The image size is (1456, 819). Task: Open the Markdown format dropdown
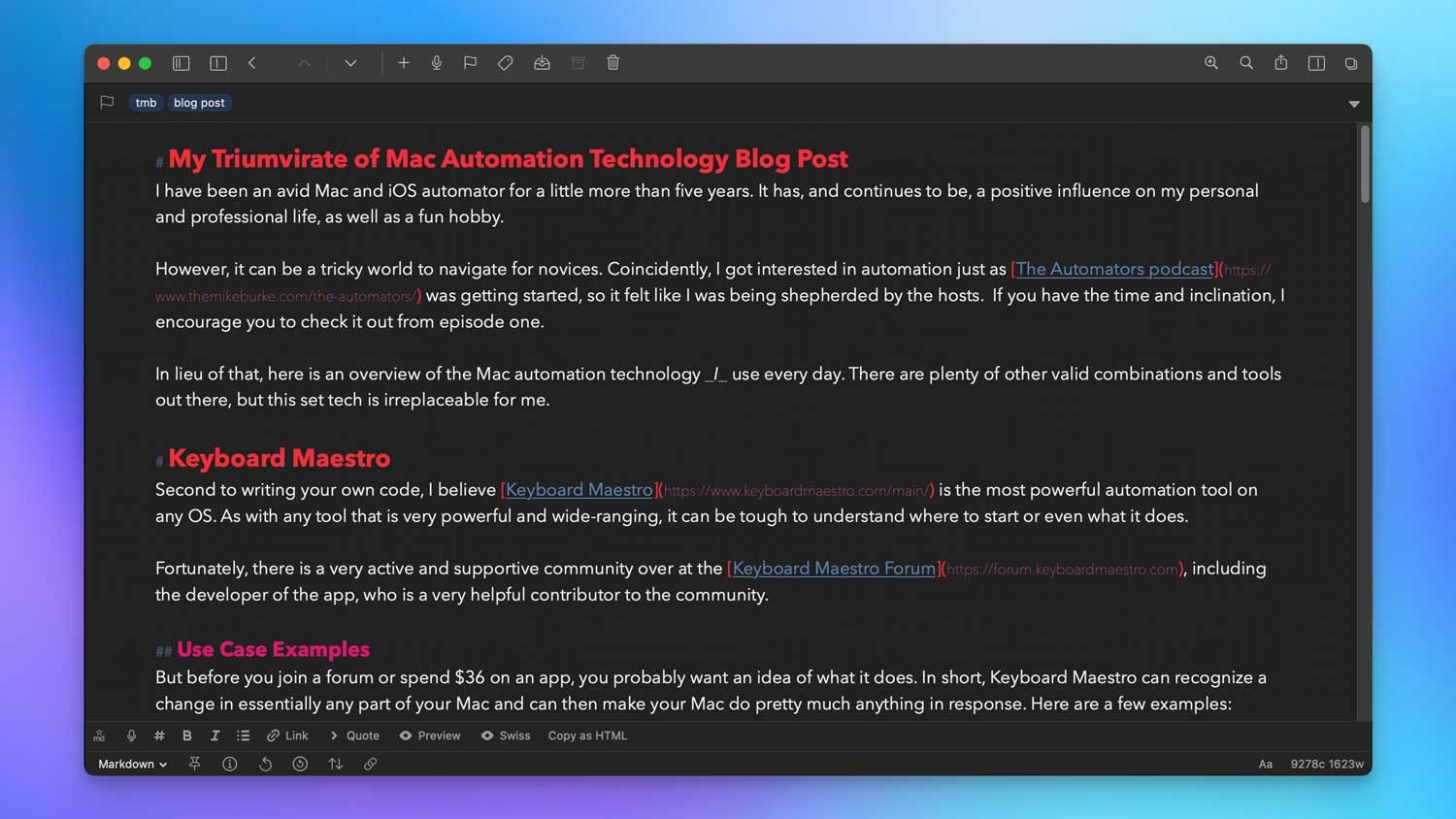point(129,764)
